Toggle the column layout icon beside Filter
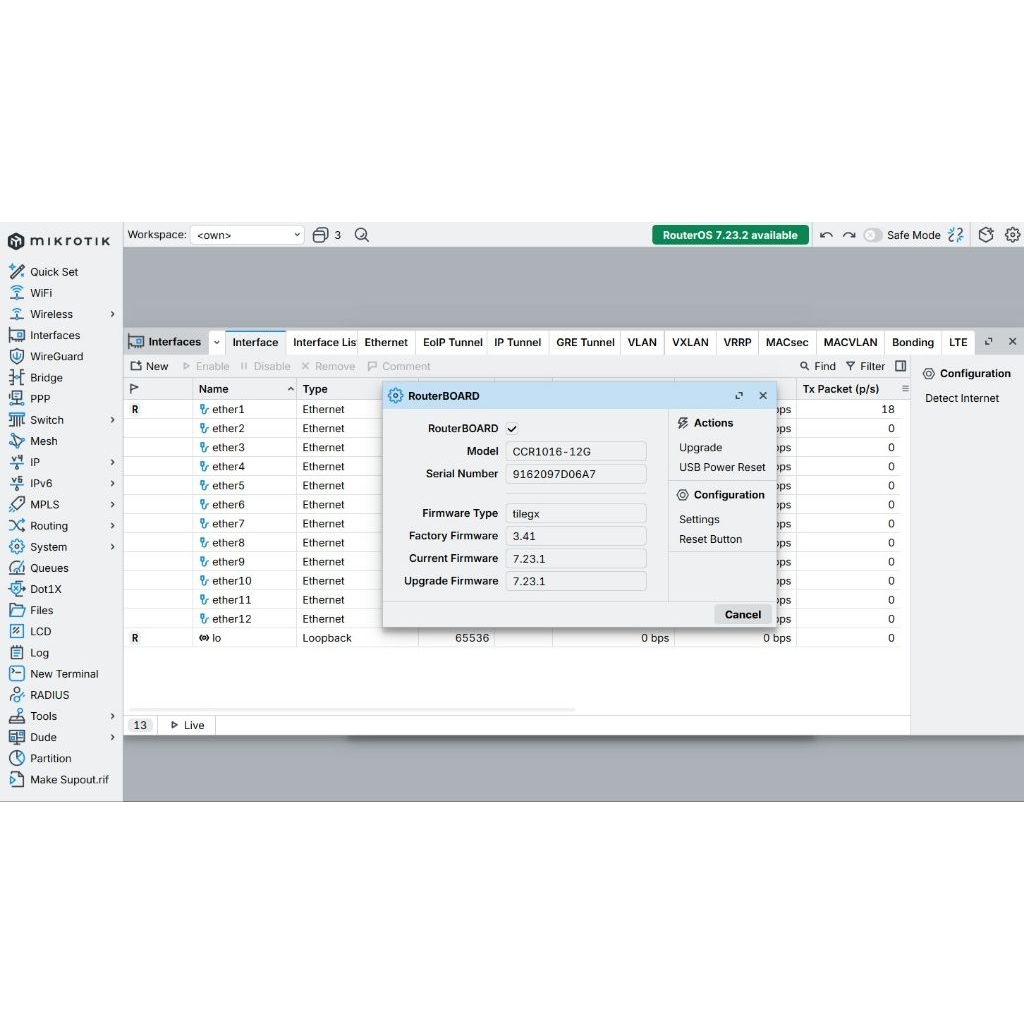1024x1024 pixels. click(901, 366)
